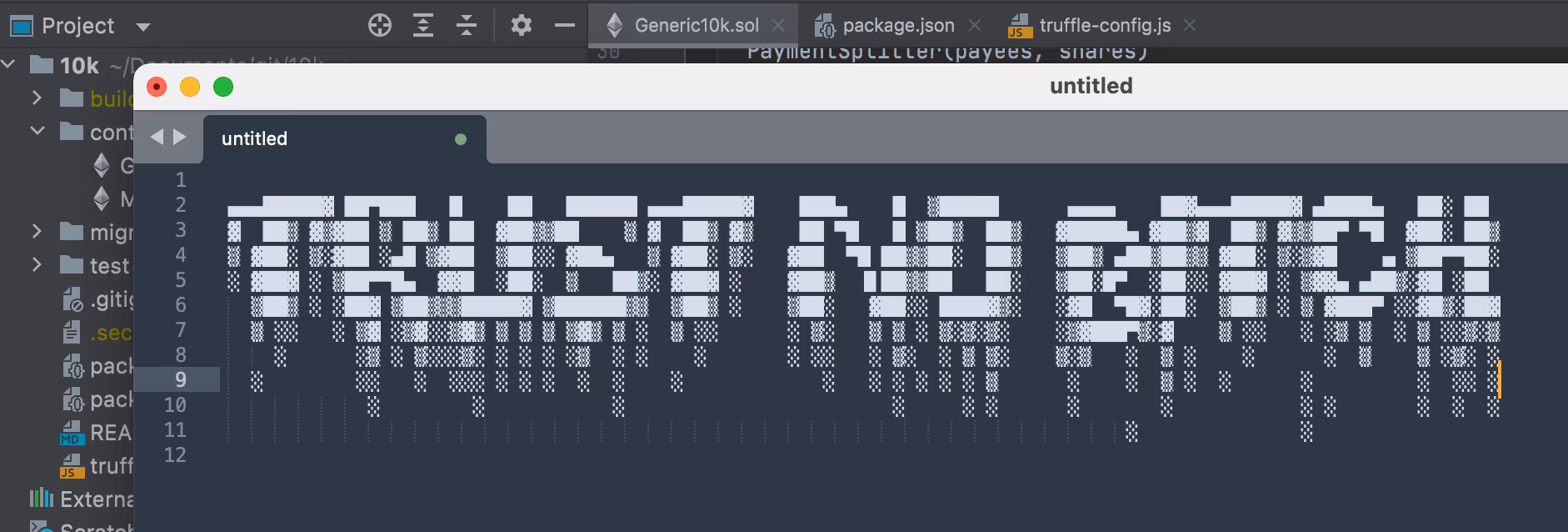
Task: Close the truffle-config.js tab
Action: click(1190, 26)
